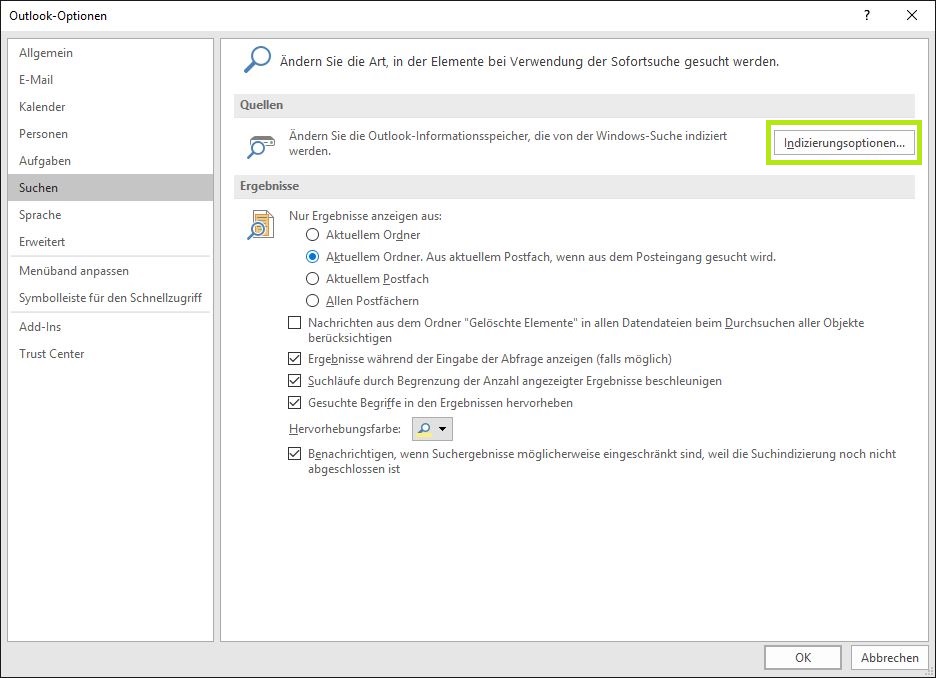
Task: Open the Kalender settings category
Action: 110,107
